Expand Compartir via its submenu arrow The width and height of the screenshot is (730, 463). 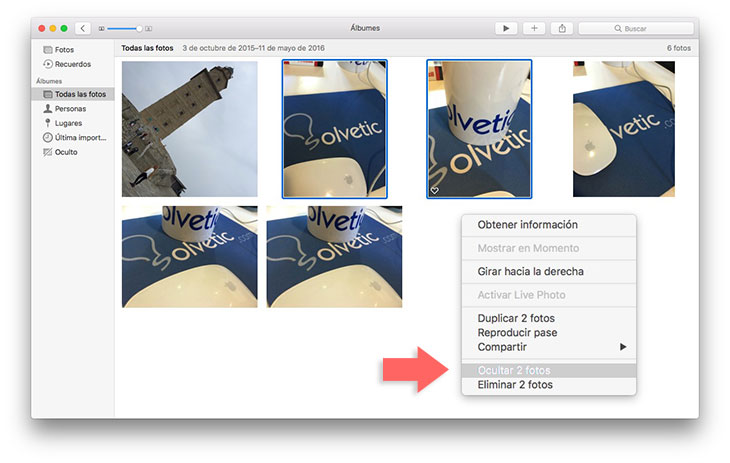[623, 347]
